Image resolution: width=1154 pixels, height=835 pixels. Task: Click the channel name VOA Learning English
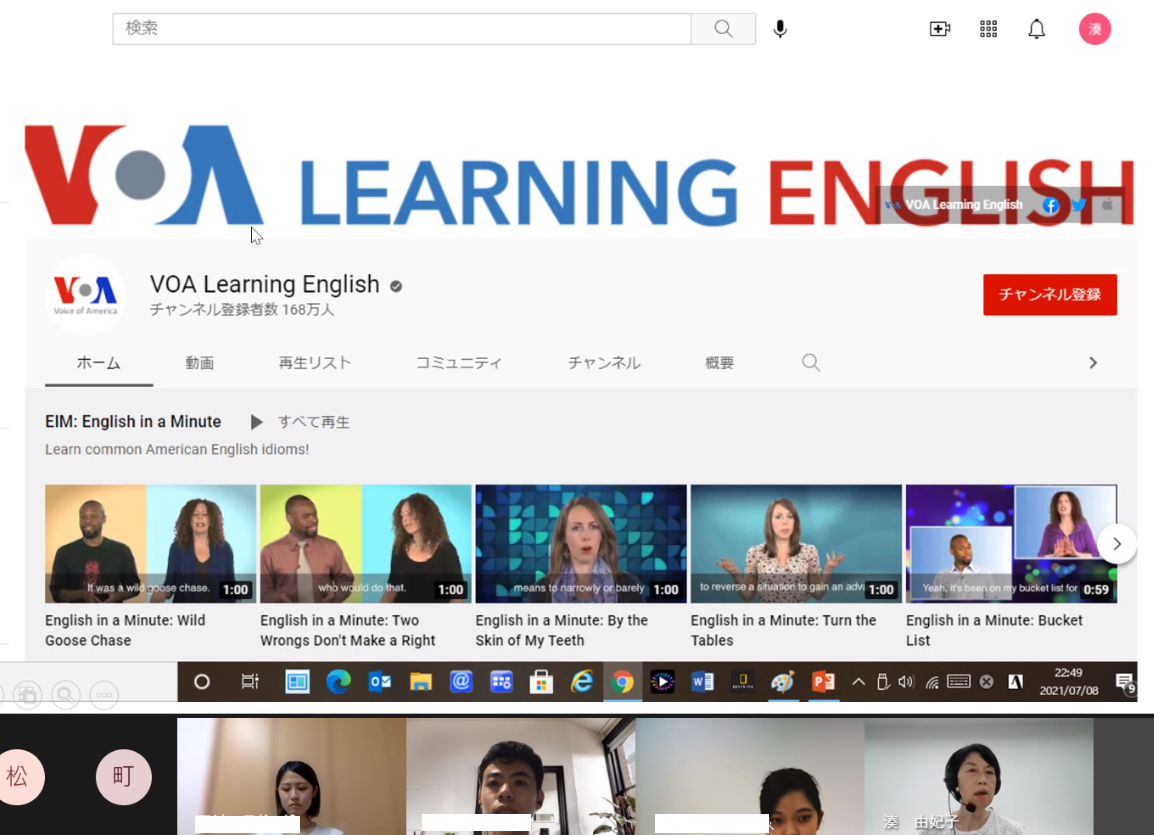(x=265, y=285)
